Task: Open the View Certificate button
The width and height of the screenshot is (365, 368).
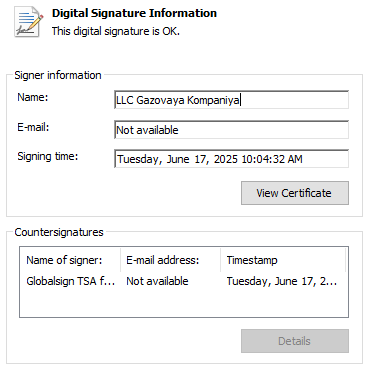Action: click(295, 193)
